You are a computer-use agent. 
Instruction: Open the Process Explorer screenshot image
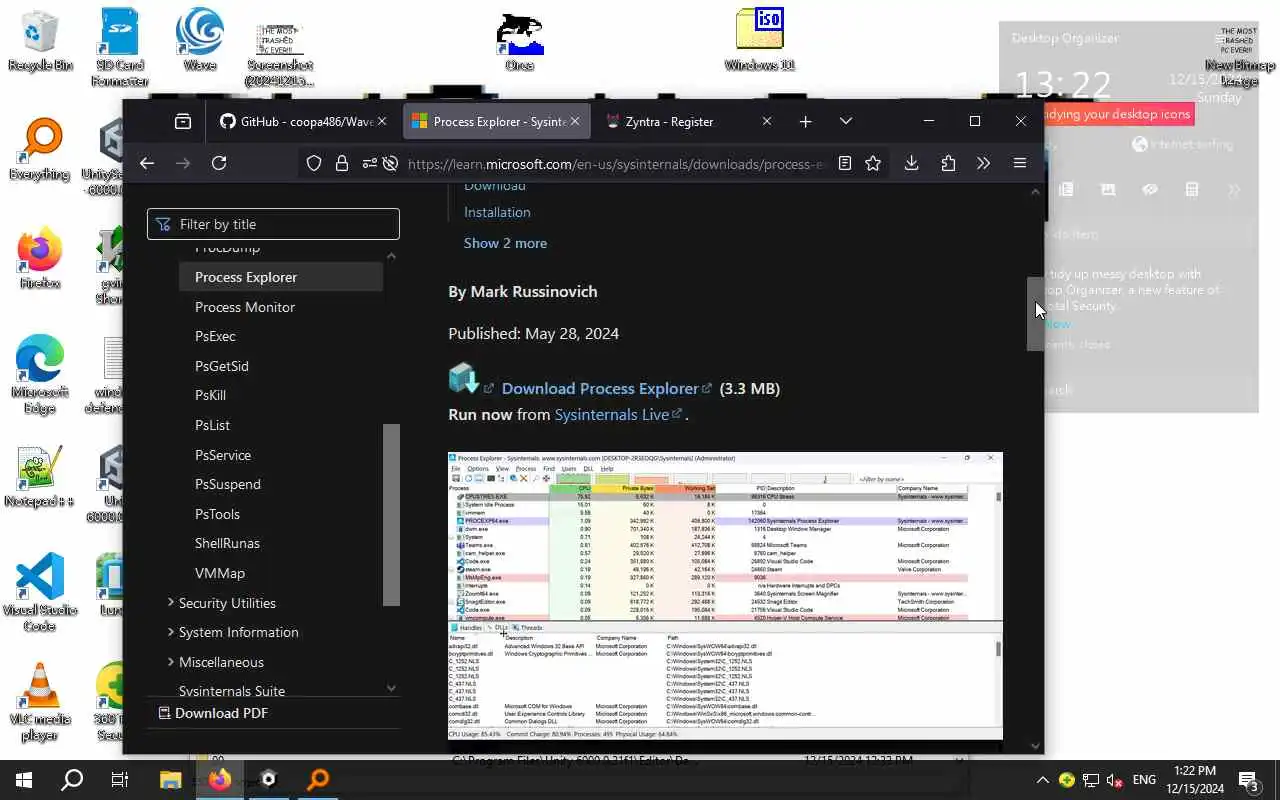point(725,596)
